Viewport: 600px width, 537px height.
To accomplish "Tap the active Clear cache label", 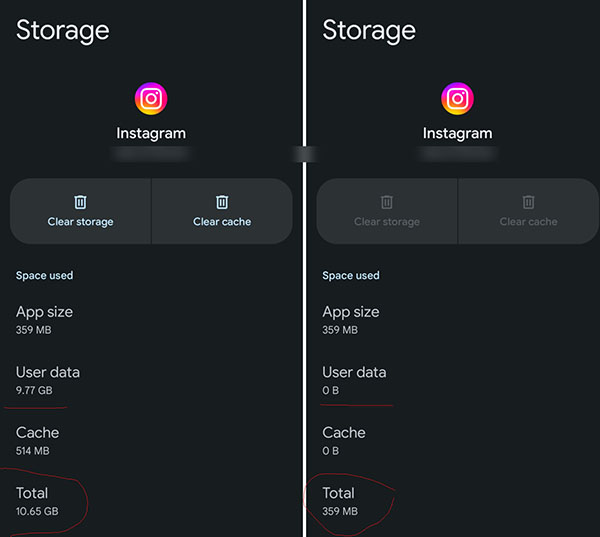I will [222, 222].
